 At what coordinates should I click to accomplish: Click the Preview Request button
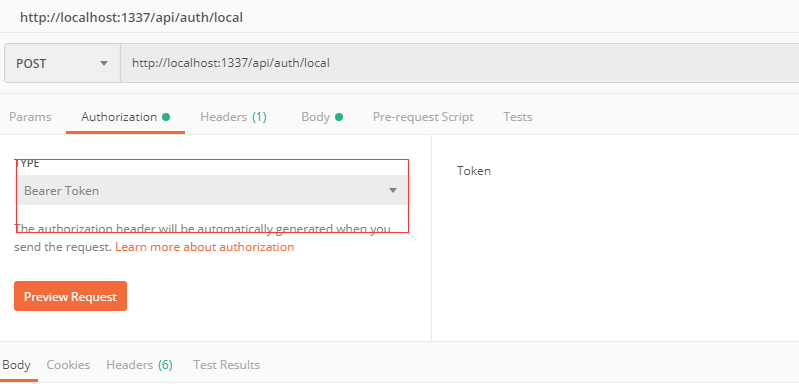(70, 296)
